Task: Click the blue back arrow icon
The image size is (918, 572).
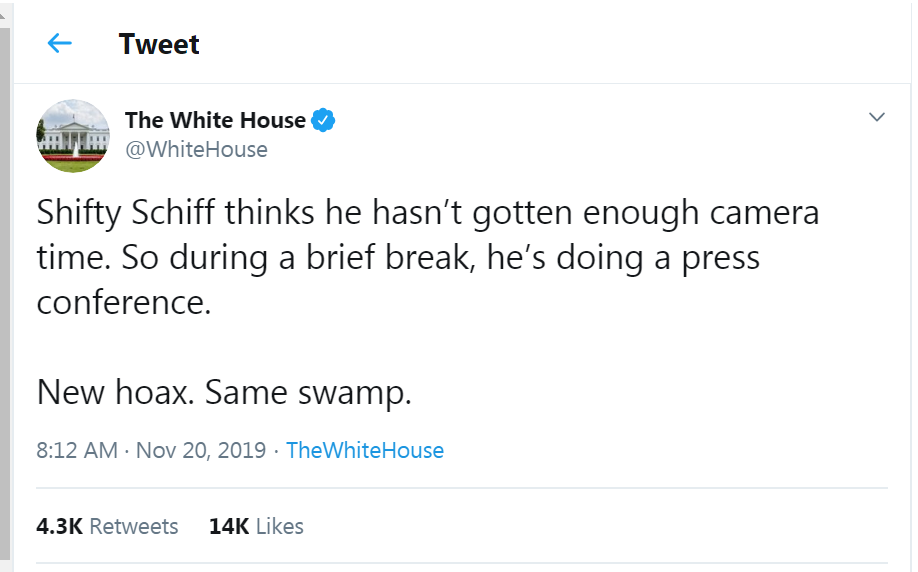Action: [60, 43]
